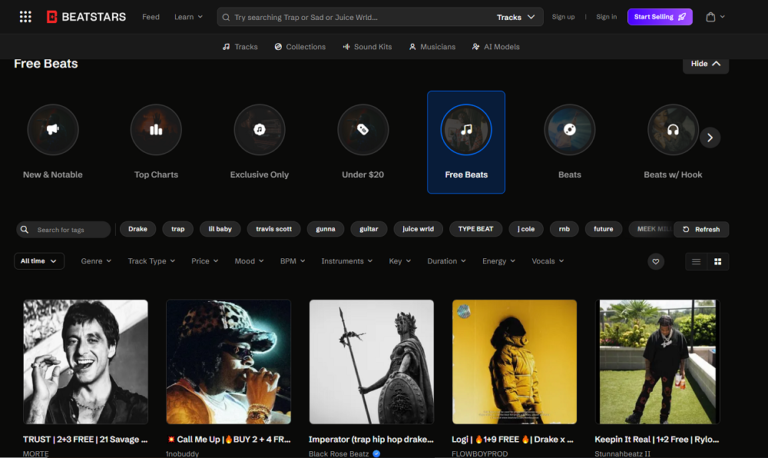Select the travis scott tag chip
The height and width of the screenshot is (458, 768).
[274, 229]
